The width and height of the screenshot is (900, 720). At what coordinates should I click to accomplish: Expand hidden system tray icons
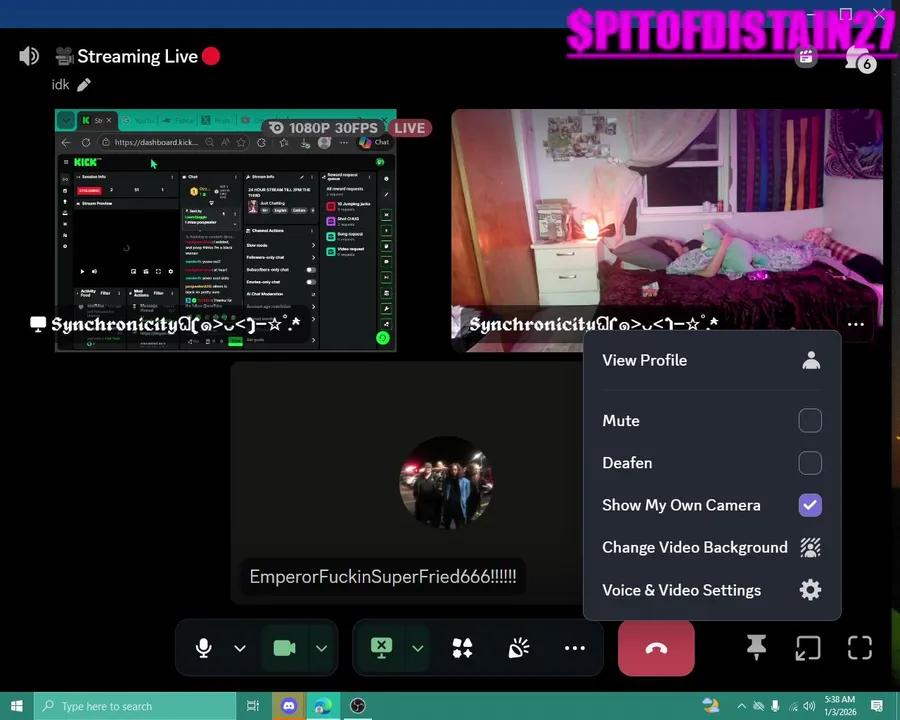742,706
